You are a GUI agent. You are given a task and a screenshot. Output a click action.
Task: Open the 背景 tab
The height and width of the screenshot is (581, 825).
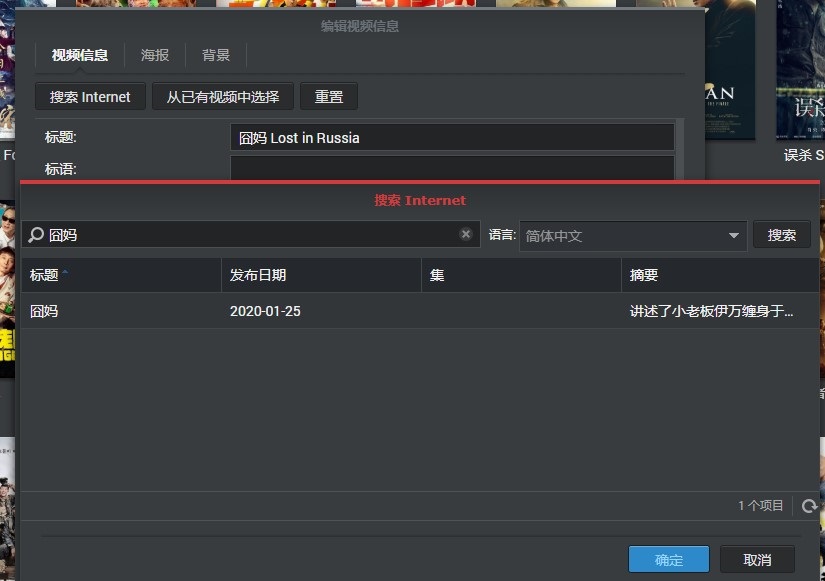pos(215,55)
